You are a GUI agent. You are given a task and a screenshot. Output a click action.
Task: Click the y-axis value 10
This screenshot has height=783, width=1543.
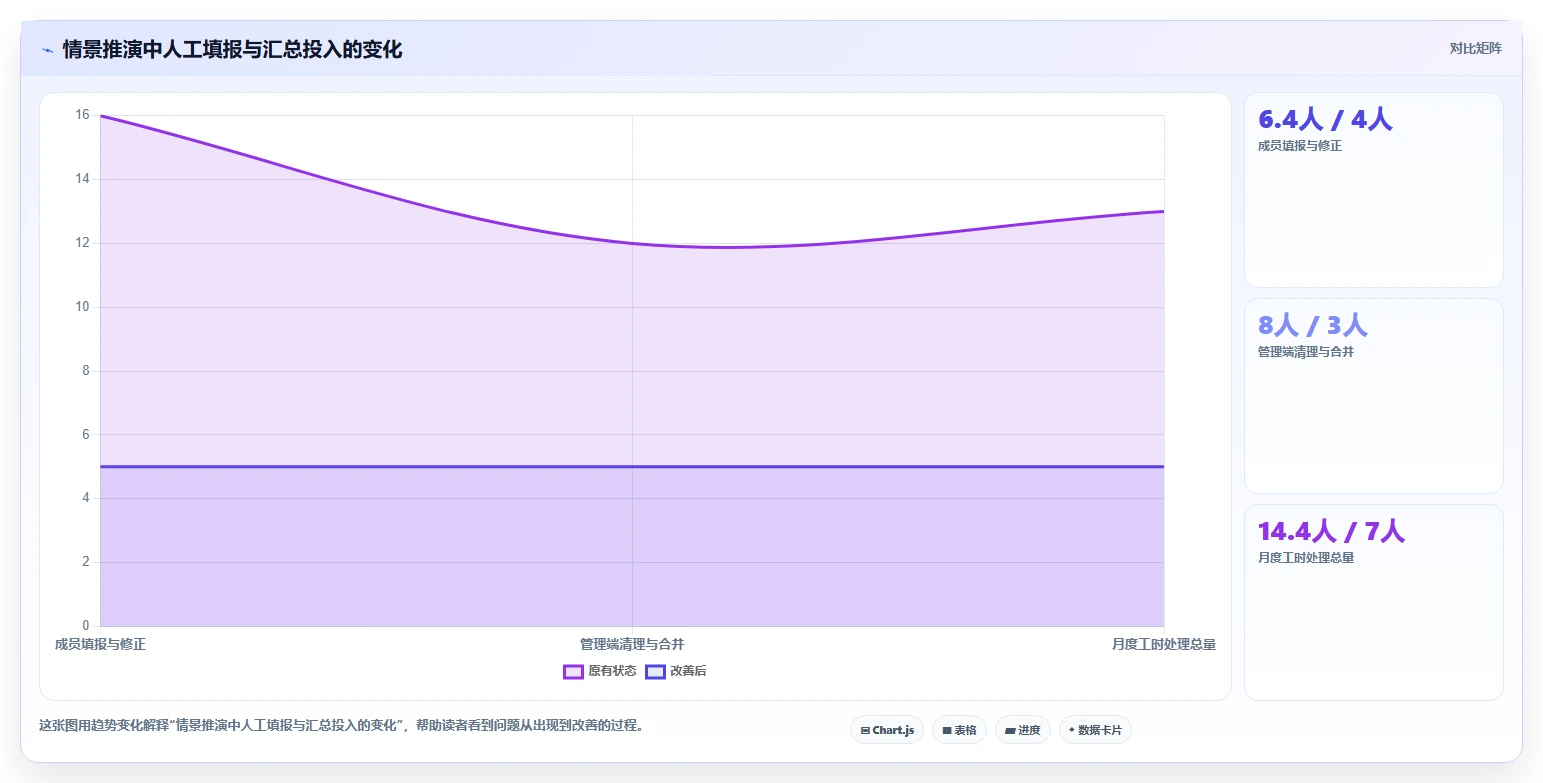coord(82,307)
